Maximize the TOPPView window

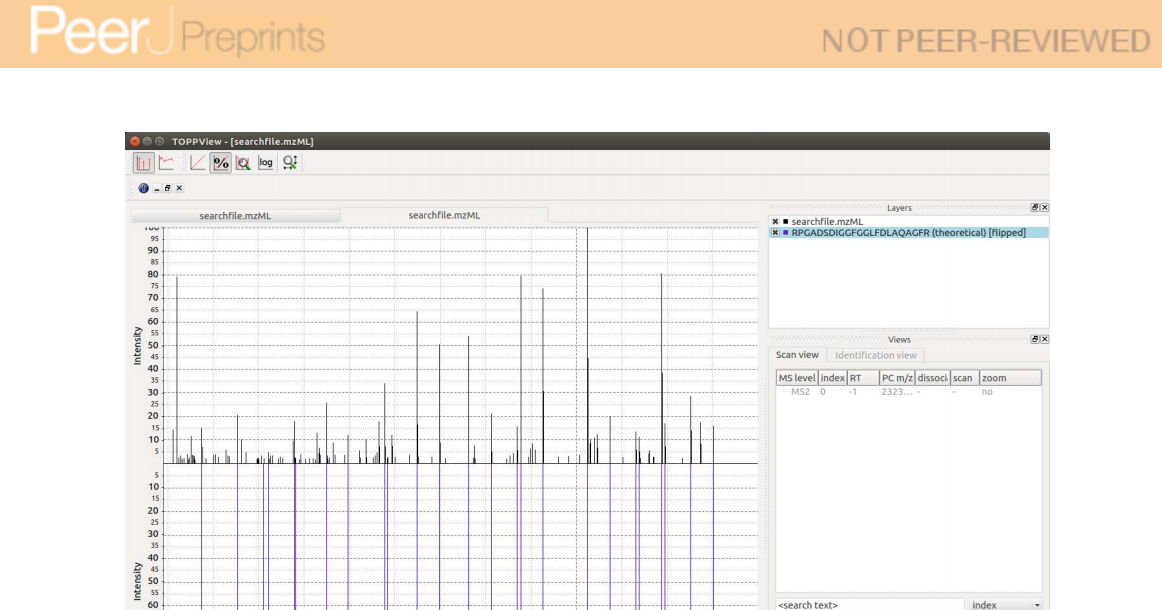pyautogui.click(x=159, y=141)
